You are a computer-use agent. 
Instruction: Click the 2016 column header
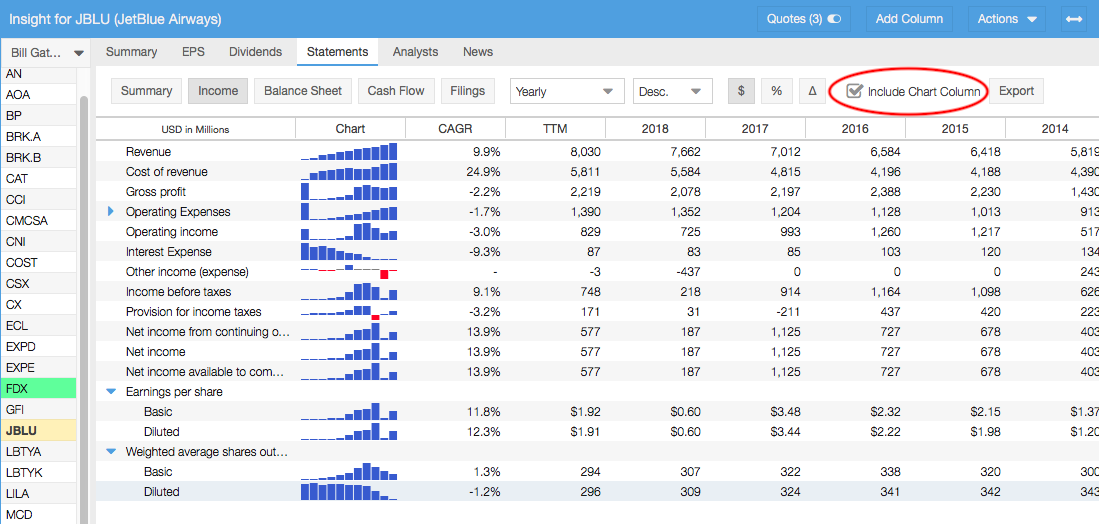(x=855, y=129)
